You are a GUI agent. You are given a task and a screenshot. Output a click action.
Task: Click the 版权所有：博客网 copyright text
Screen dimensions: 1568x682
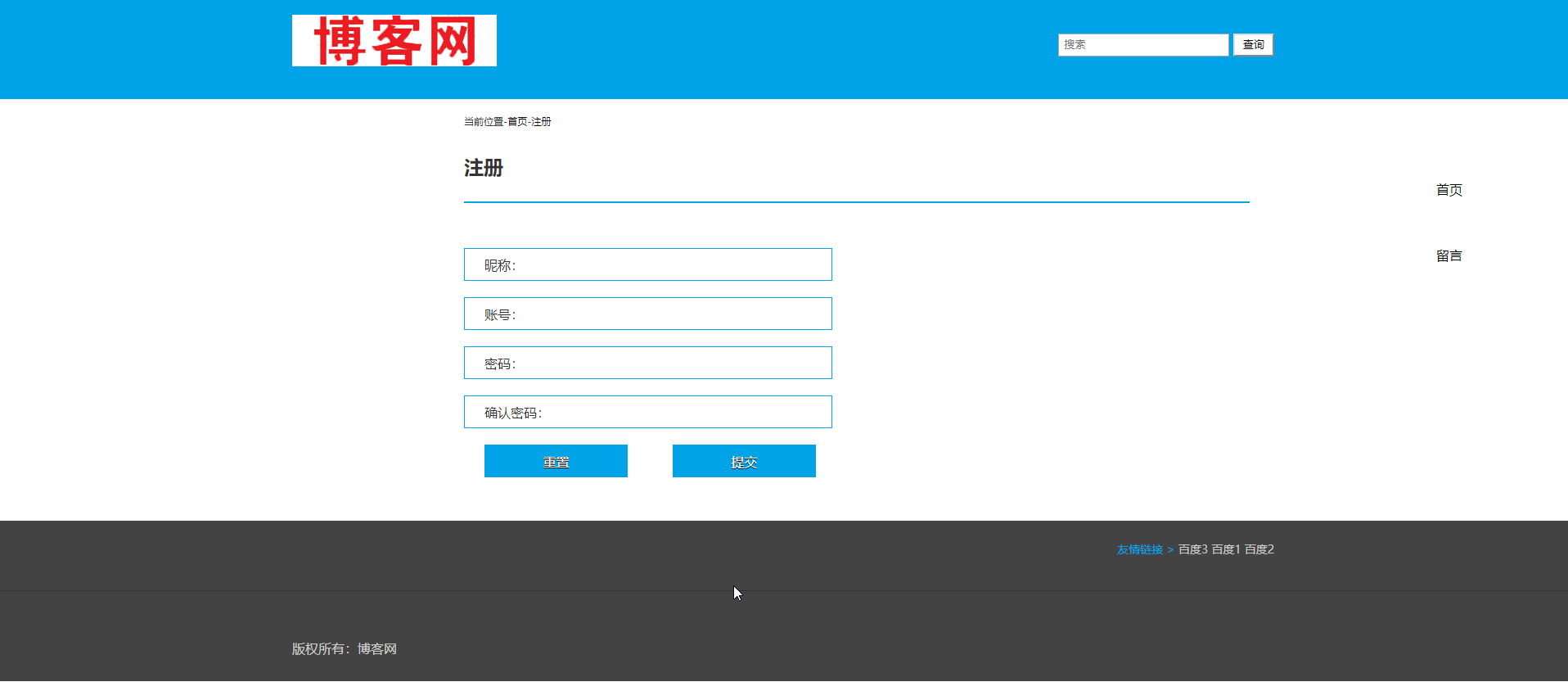[344, 649]
